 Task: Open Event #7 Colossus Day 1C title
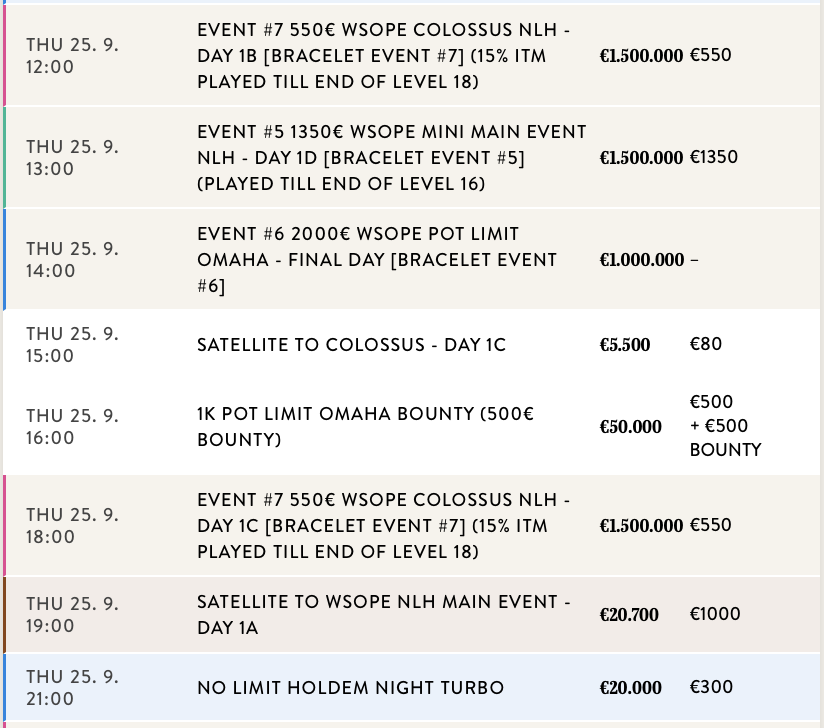[x=385, y=526]
